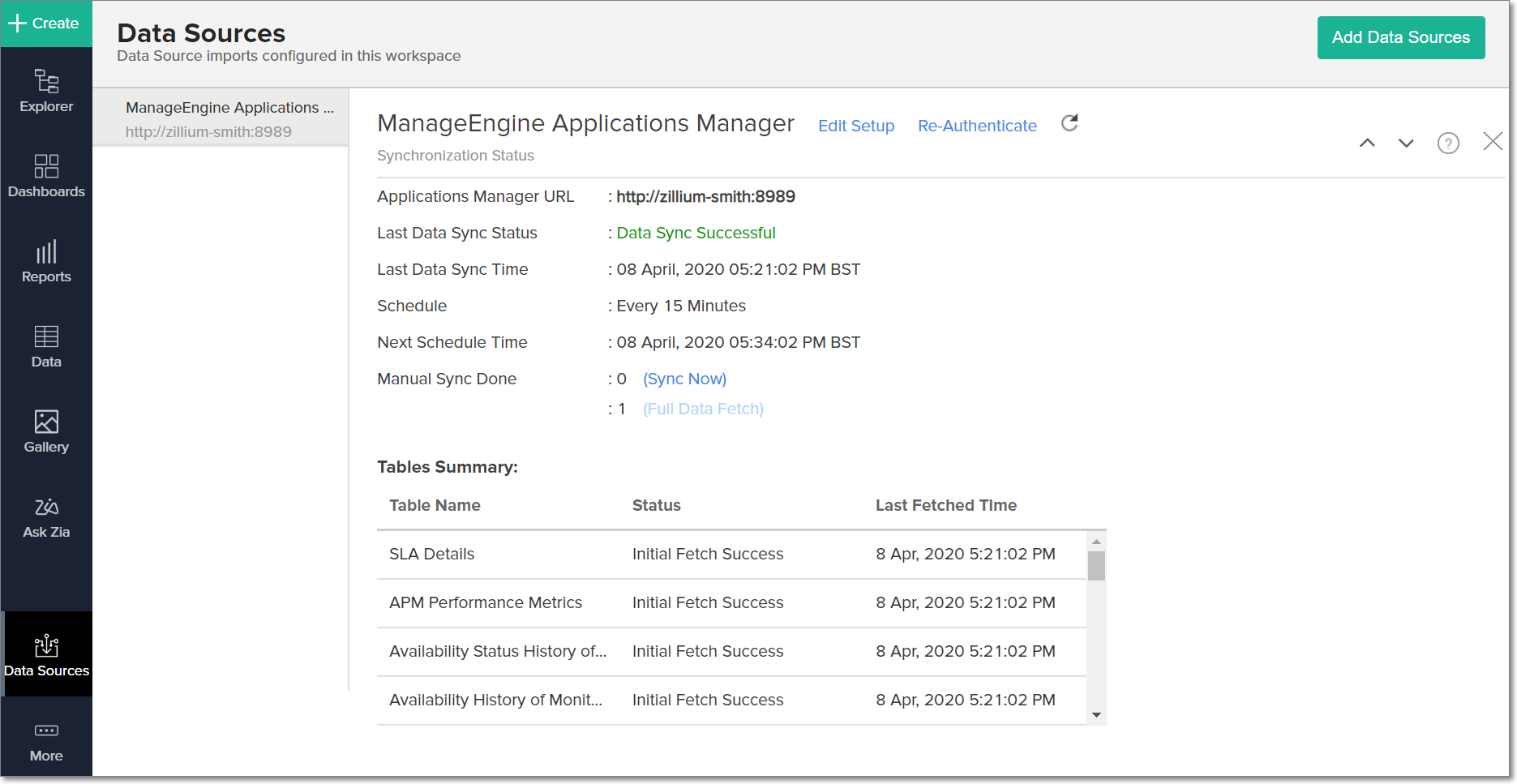The image size is (1517, 784).
Task: Open the Gallery sidebar icon
Action: [46, 431]
